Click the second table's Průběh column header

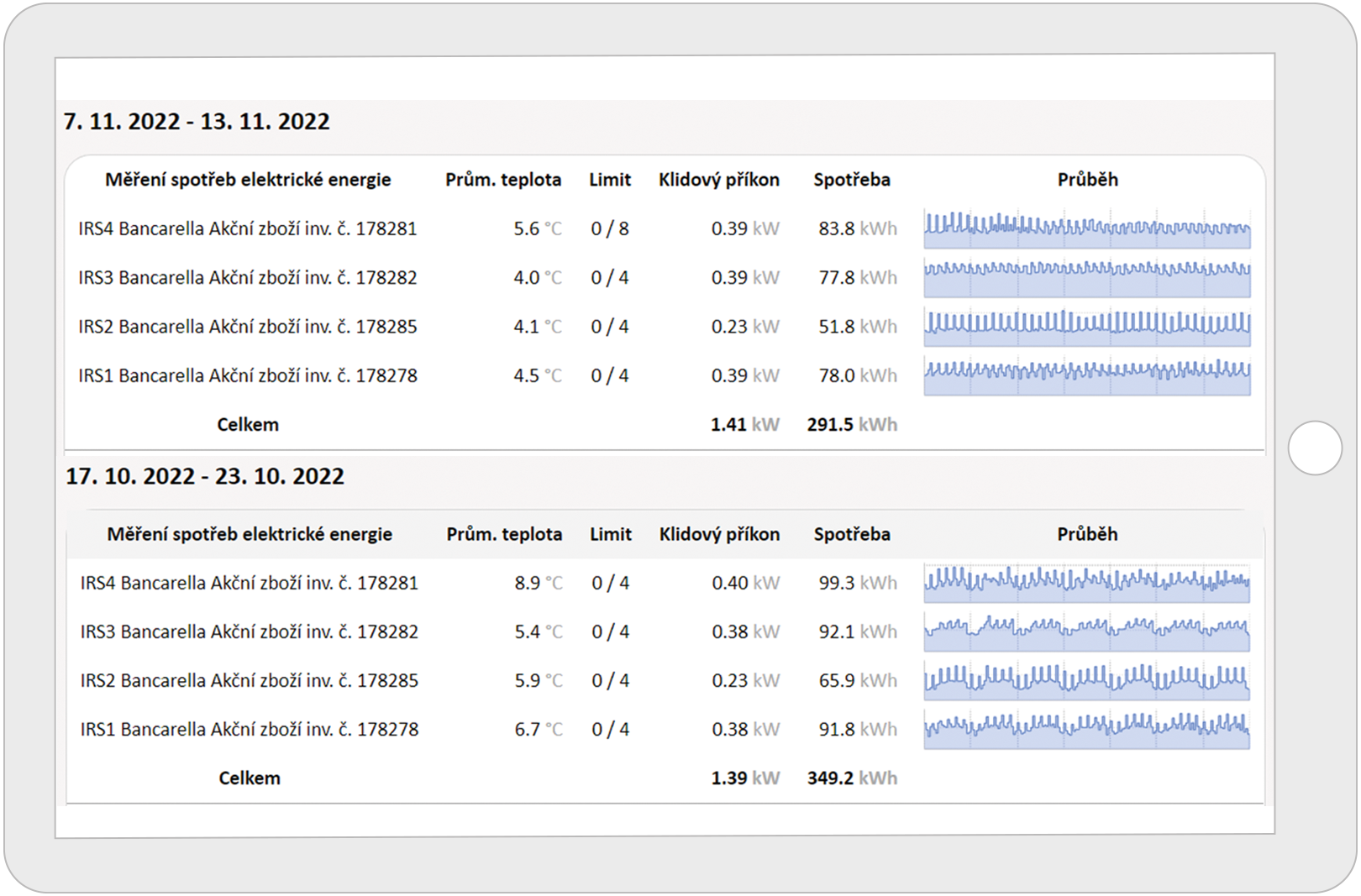pos(1088,534)
